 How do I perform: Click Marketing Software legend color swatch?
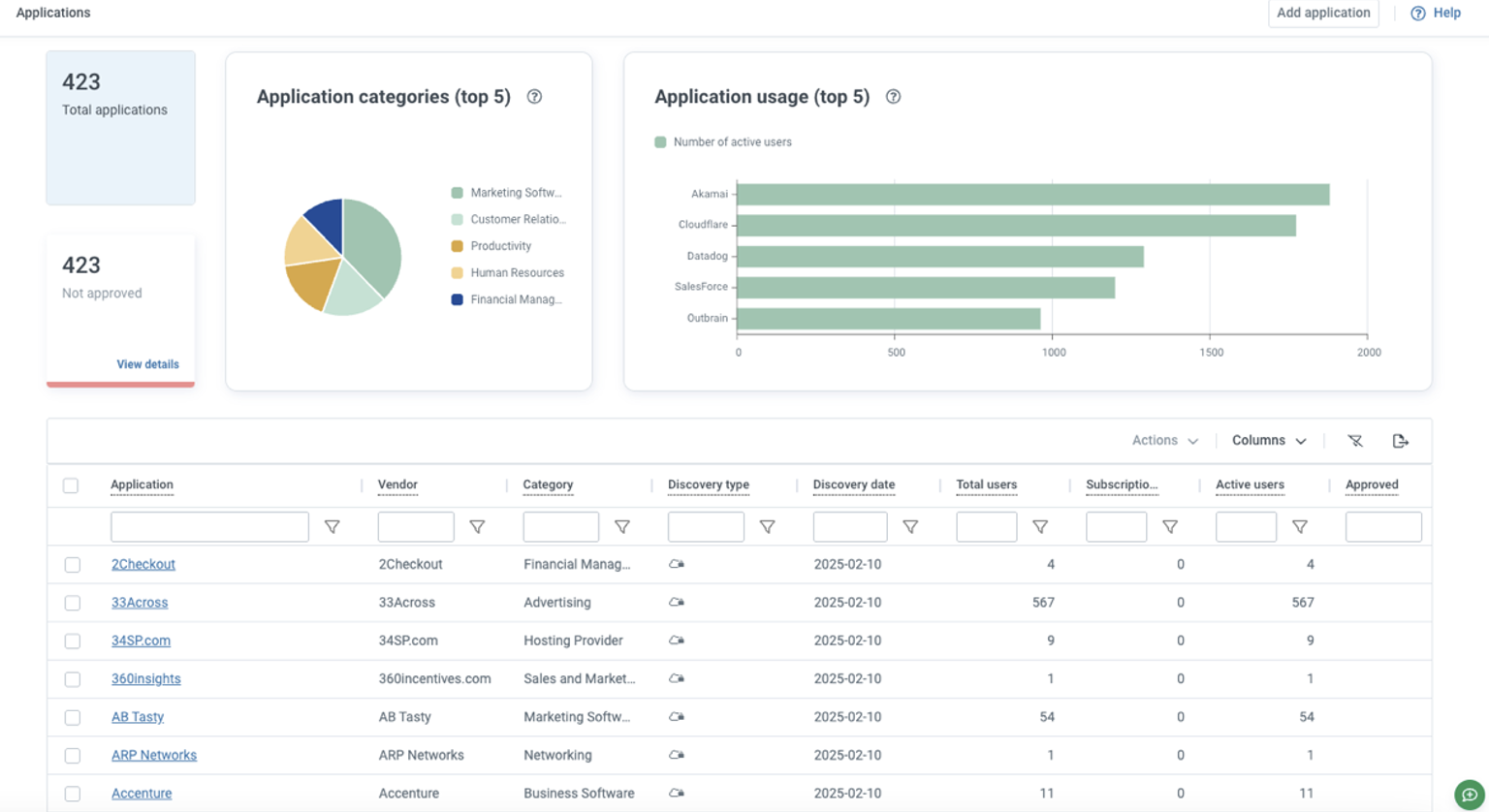(457, 193)
